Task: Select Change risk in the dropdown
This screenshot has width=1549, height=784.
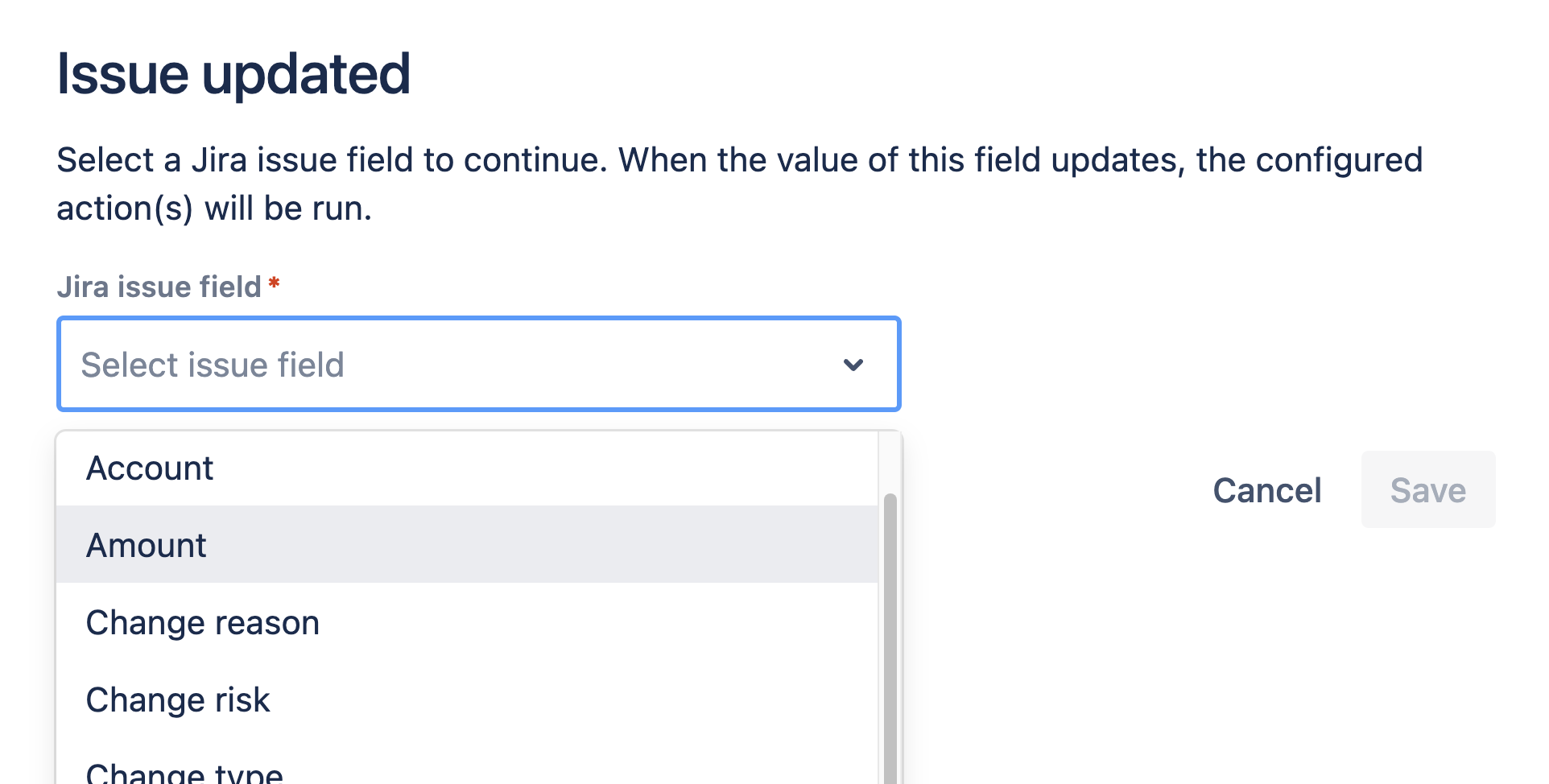Action: click(465, 699)
